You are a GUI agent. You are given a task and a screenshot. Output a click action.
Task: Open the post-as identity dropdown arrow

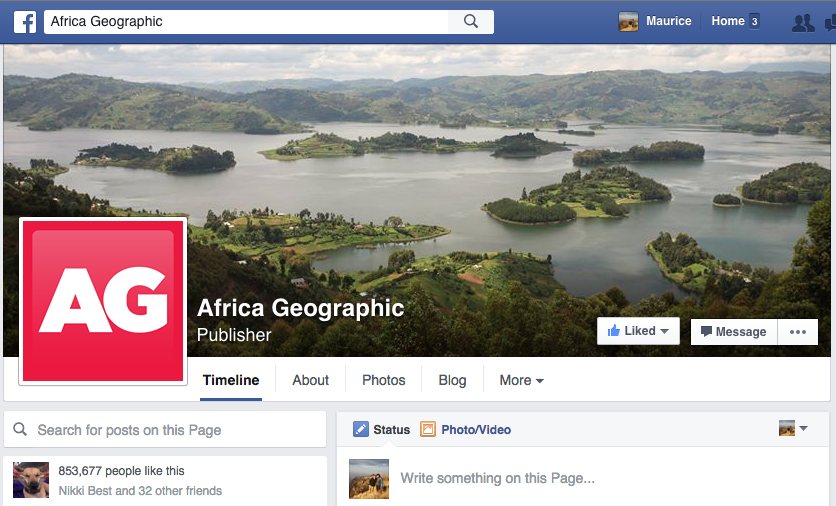pos(803,428)
